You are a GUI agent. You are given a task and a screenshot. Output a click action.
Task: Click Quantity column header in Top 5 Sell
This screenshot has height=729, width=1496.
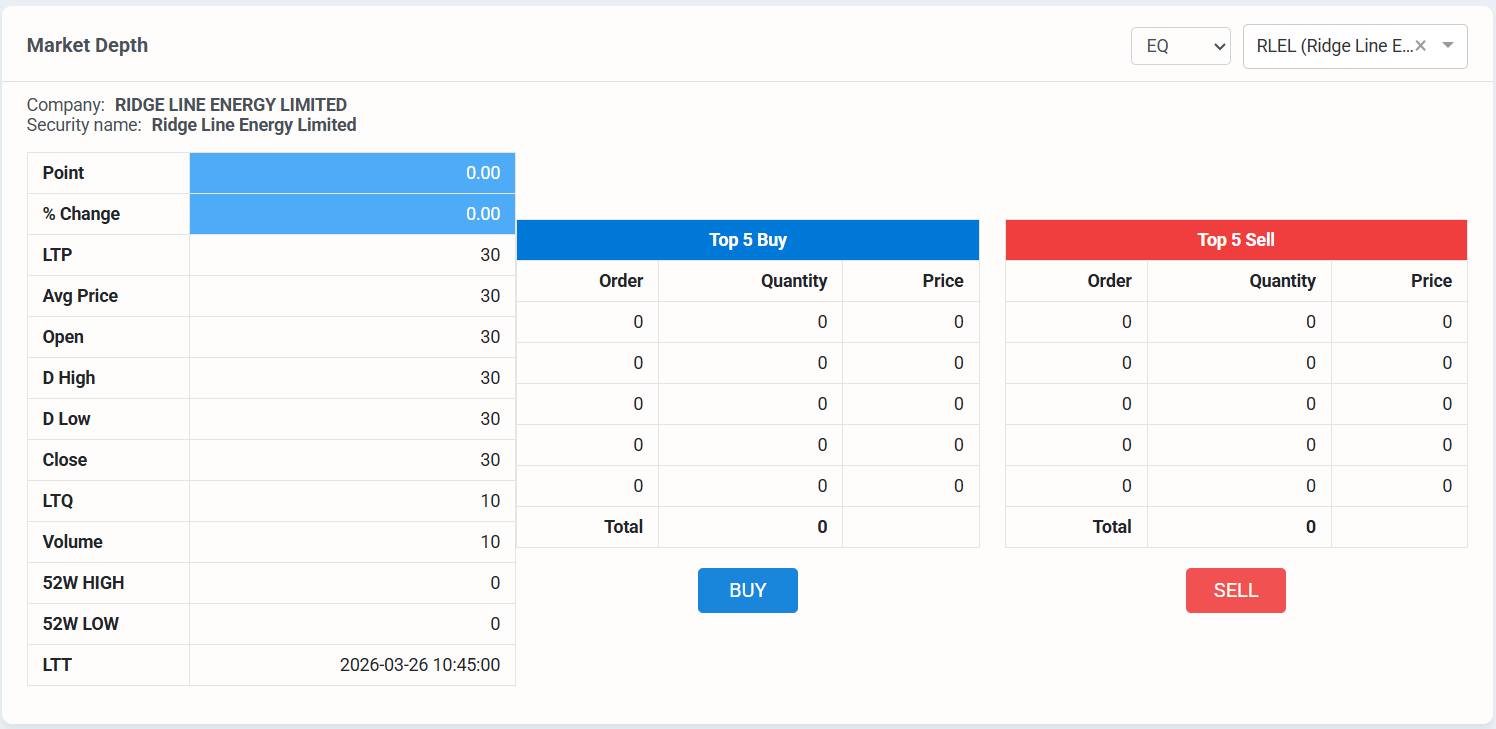[x=1282, y=281]
